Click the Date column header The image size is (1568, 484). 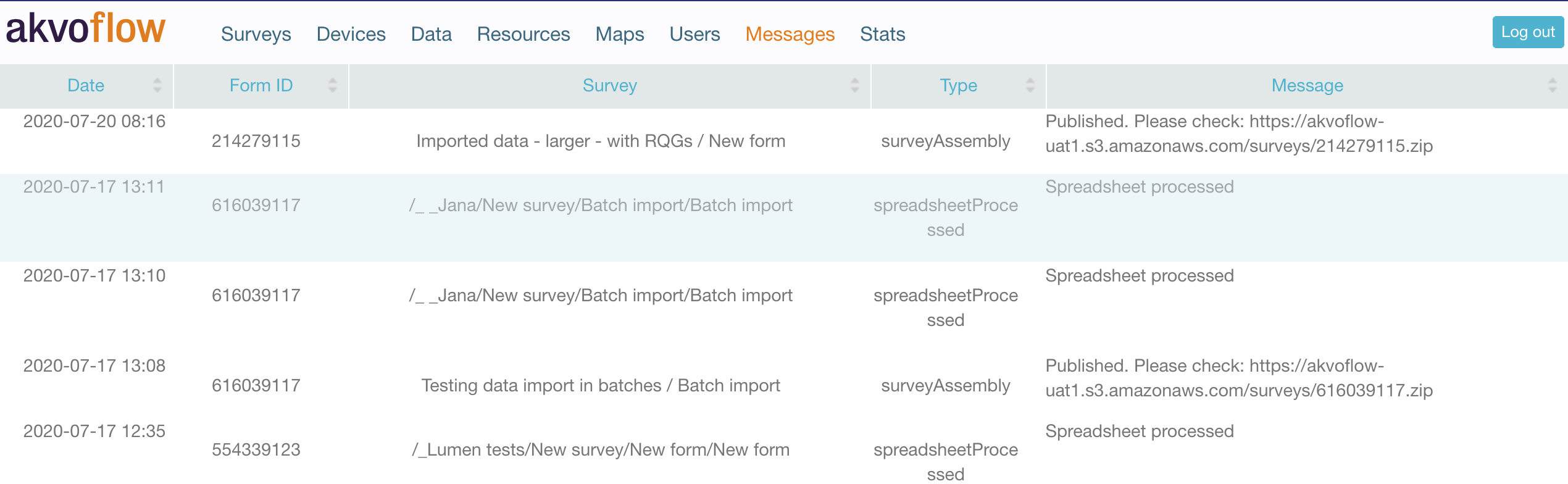[x=86, y=85]
